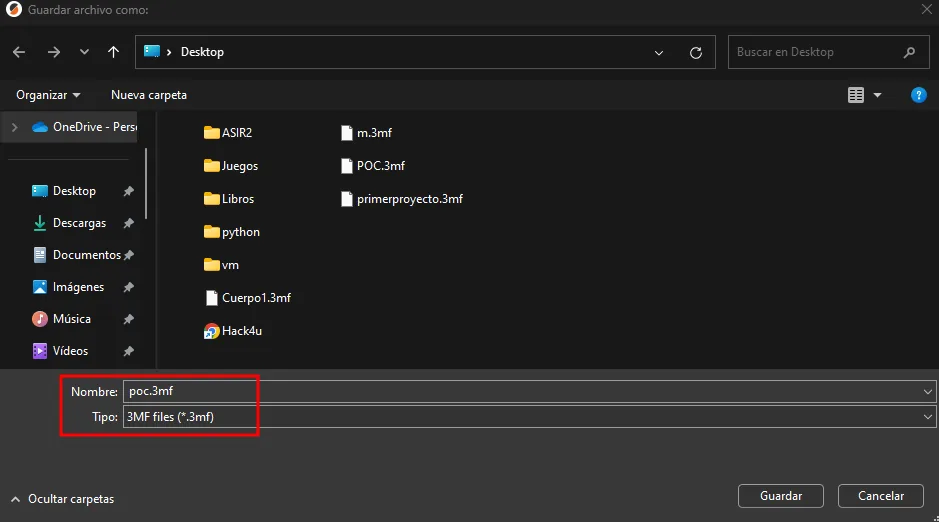Select the Juegos folder
939x522 pixels.
[x=231, y=166]
